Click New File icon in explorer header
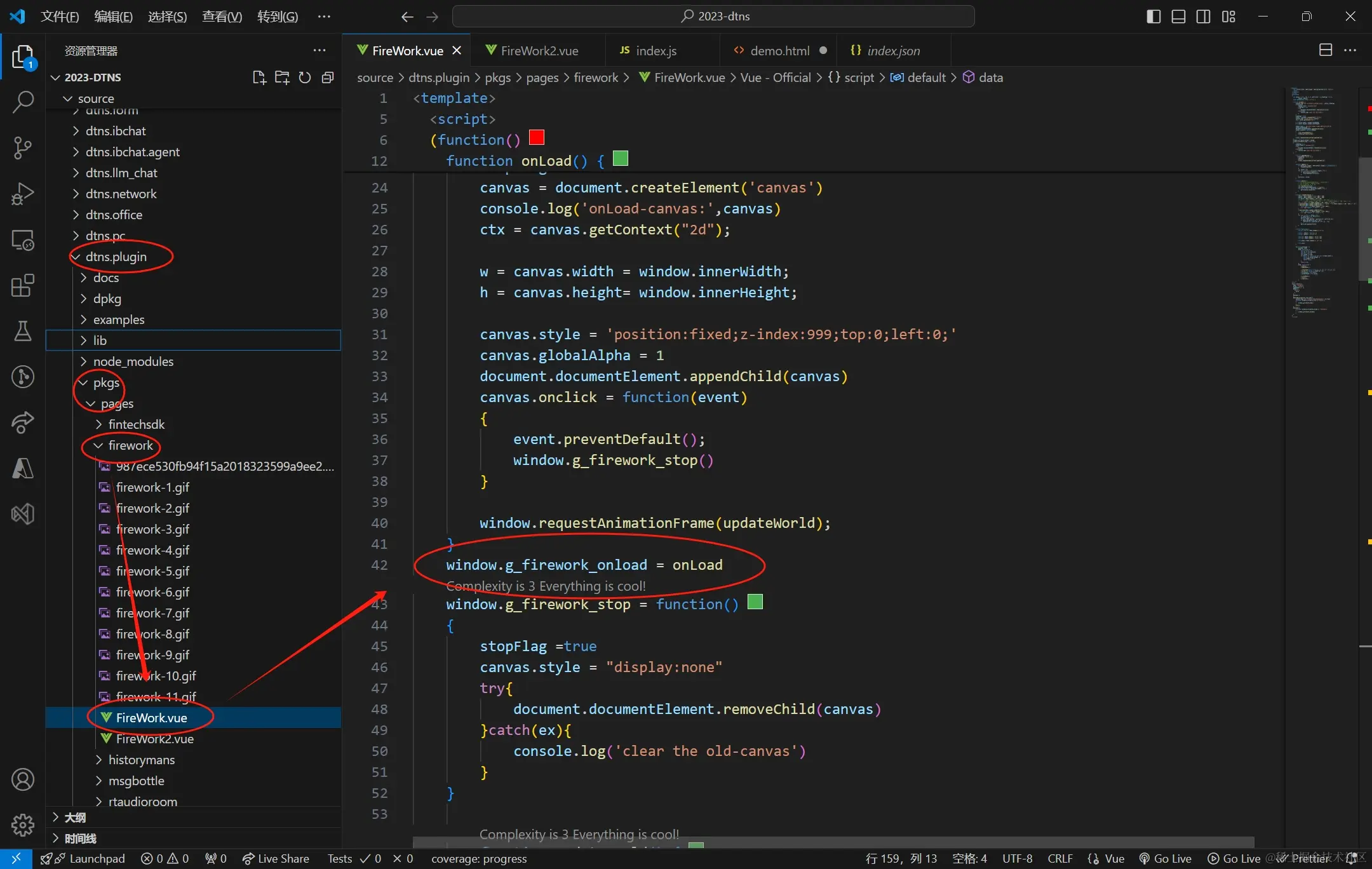This screenshot has height=869, width=1372. click(259, 77)
